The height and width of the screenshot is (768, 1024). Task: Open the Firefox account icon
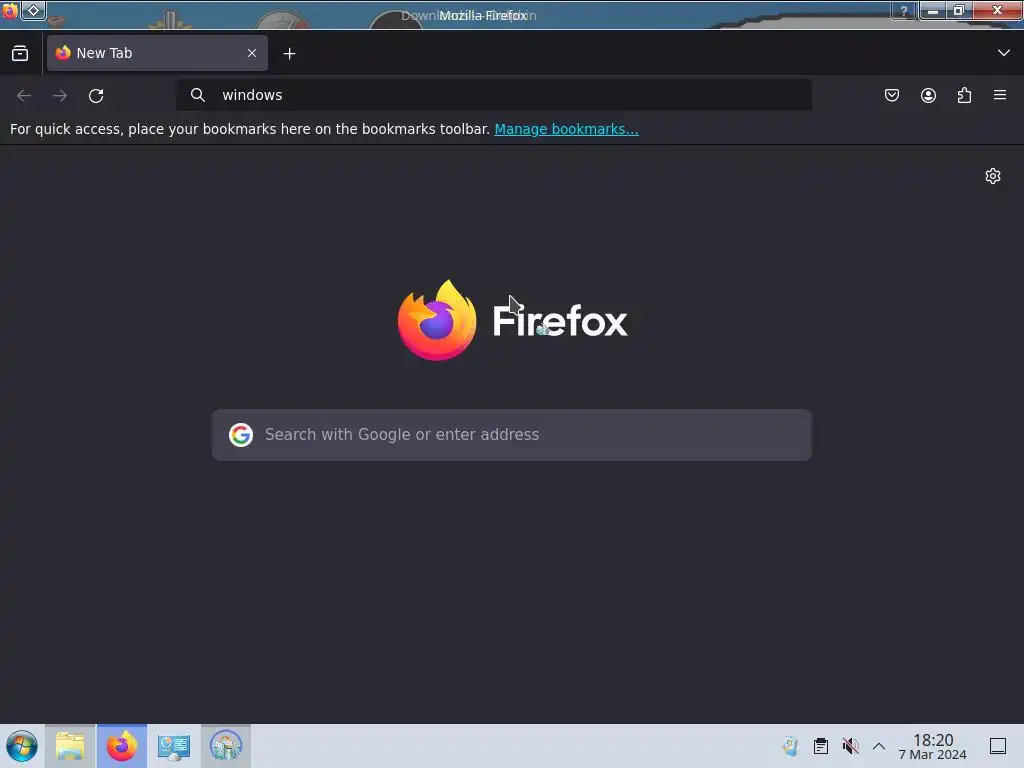[x=928, y=95]
